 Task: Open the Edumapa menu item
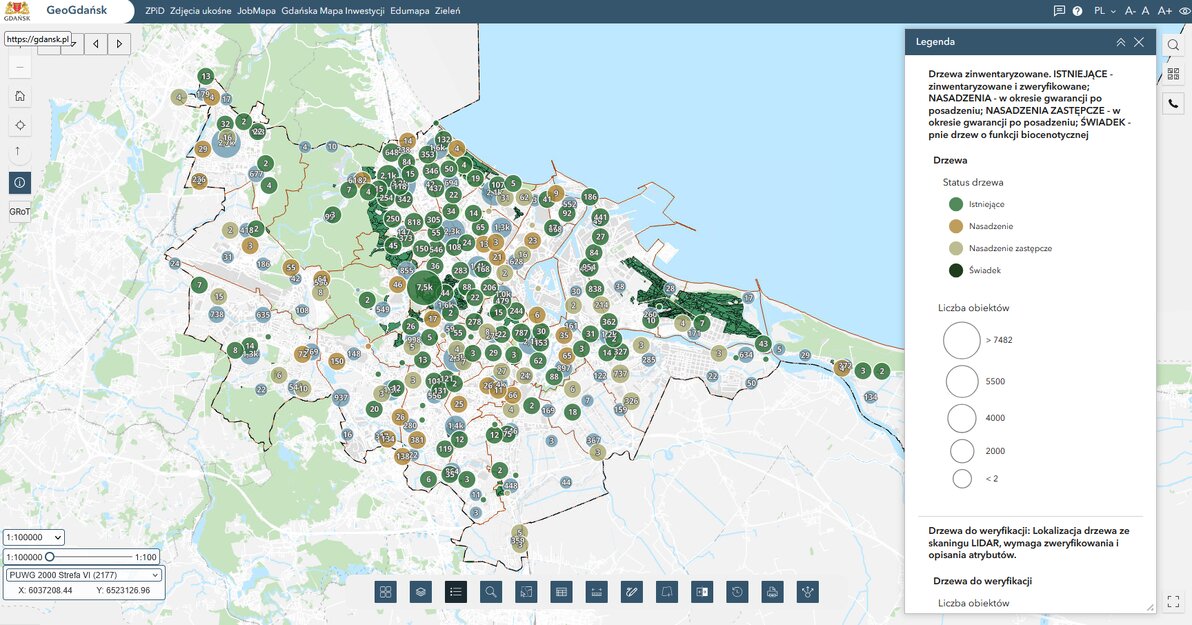[408, 10]
